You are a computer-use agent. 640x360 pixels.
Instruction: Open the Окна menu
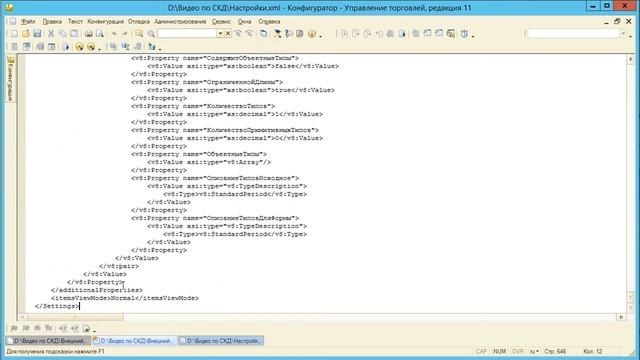(x=244, y=21)
